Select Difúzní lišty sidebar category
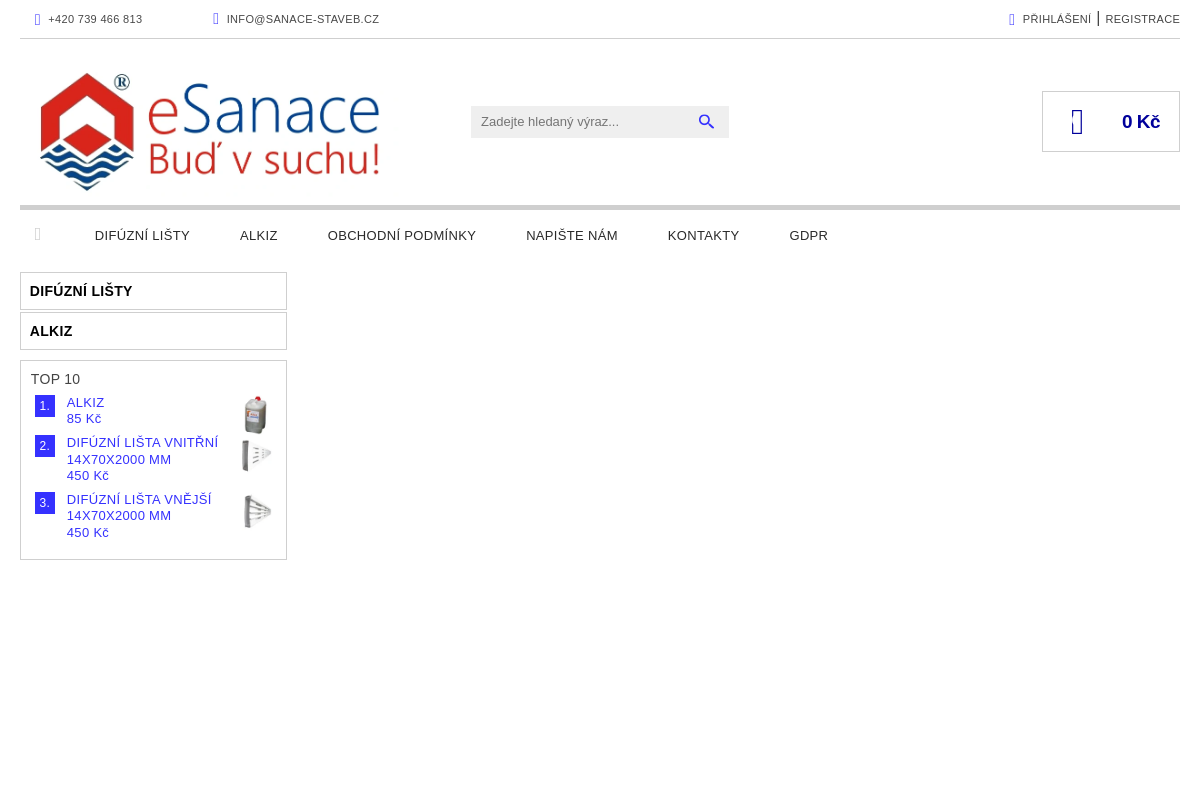Screen dimensions: 1200x800 [x=153, y=291]
